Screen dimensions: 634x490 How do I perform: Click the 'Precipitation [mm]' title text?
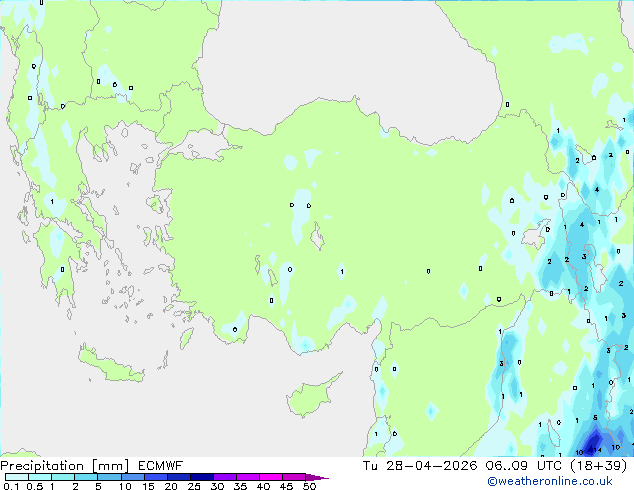(65, 466)
